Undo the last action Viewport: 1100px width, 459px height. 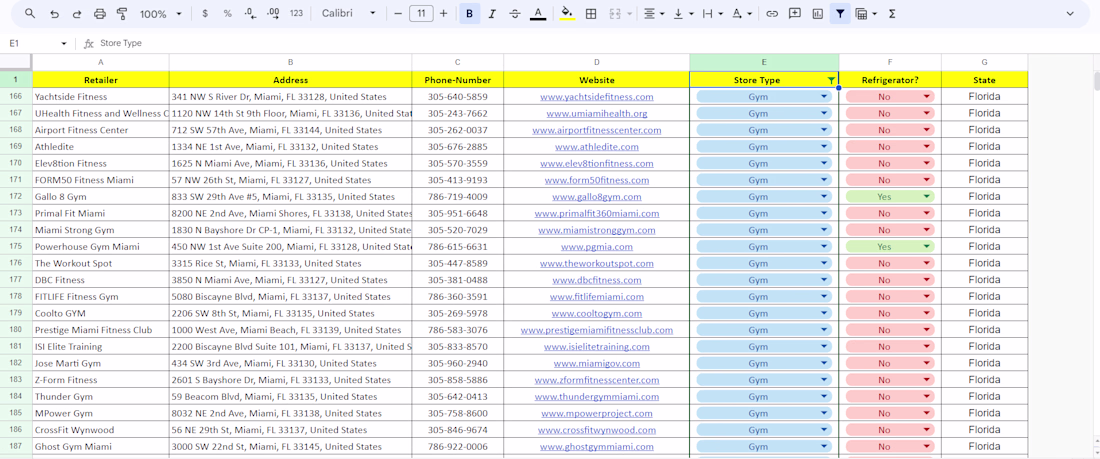[x=54, y=13]
